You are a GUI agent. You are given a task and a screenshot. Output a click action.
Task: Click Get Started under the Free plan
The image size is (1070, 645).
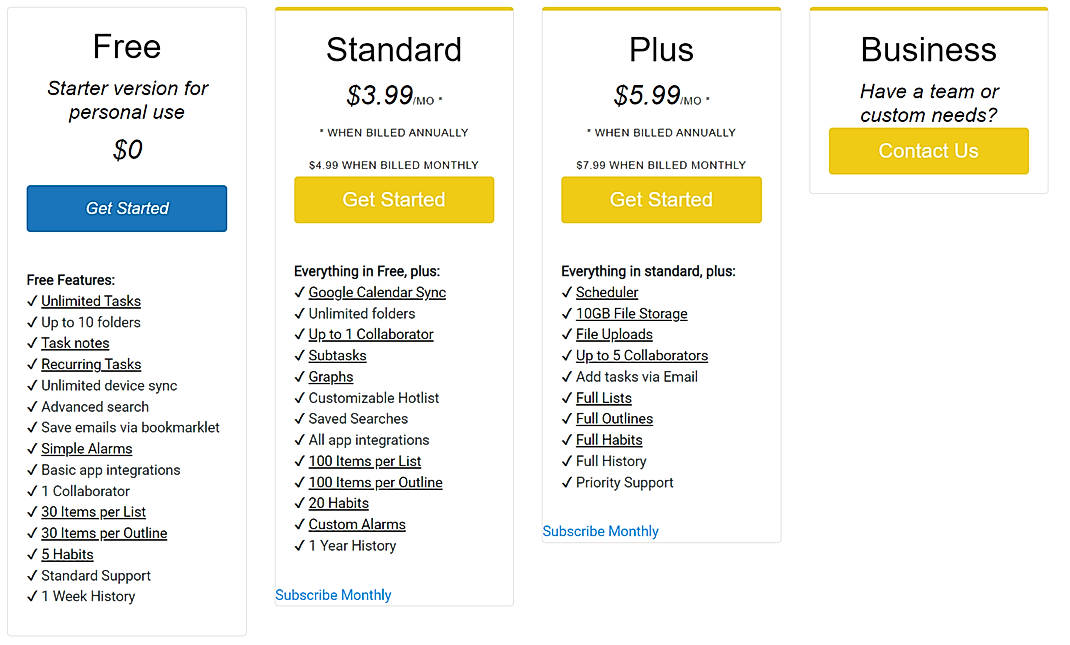pos(126,208)
